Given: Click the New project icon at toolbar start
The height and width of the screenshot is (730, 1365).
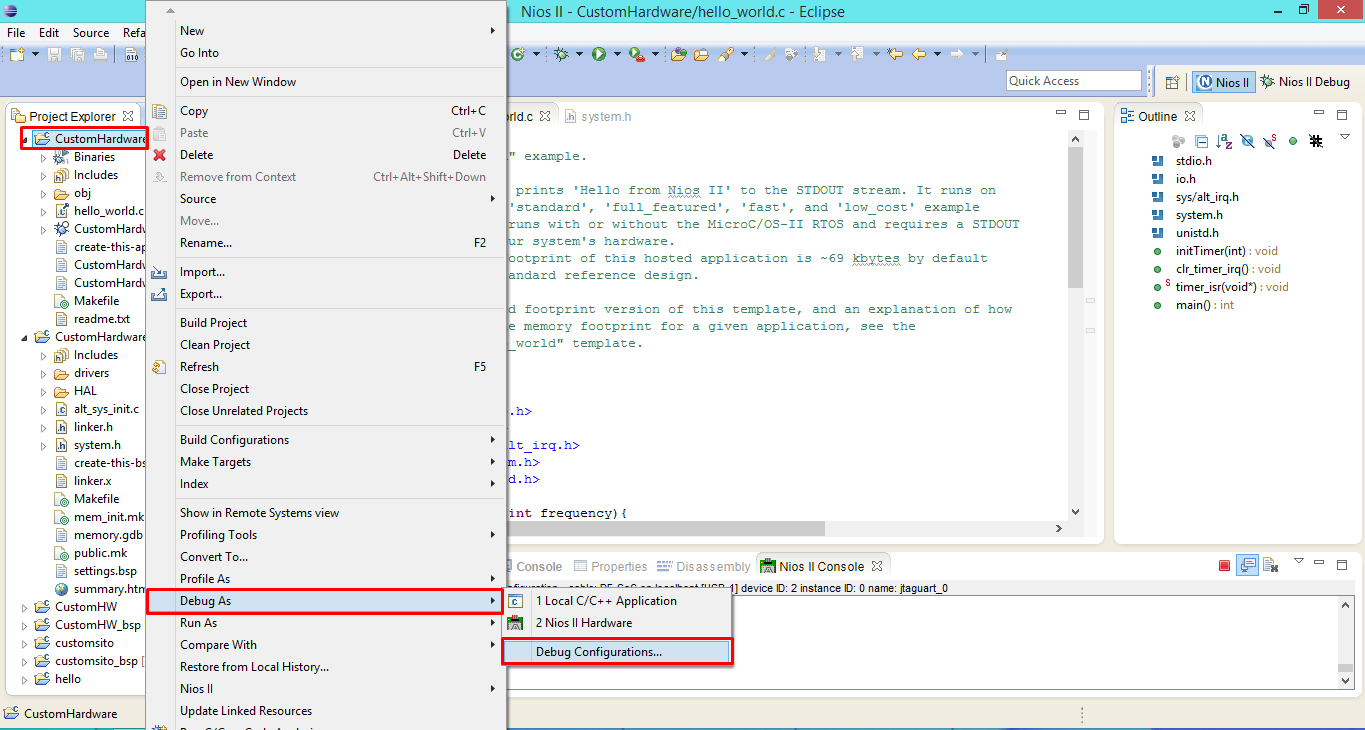Looking at the screenshot, I should click(x=17, y=54).
